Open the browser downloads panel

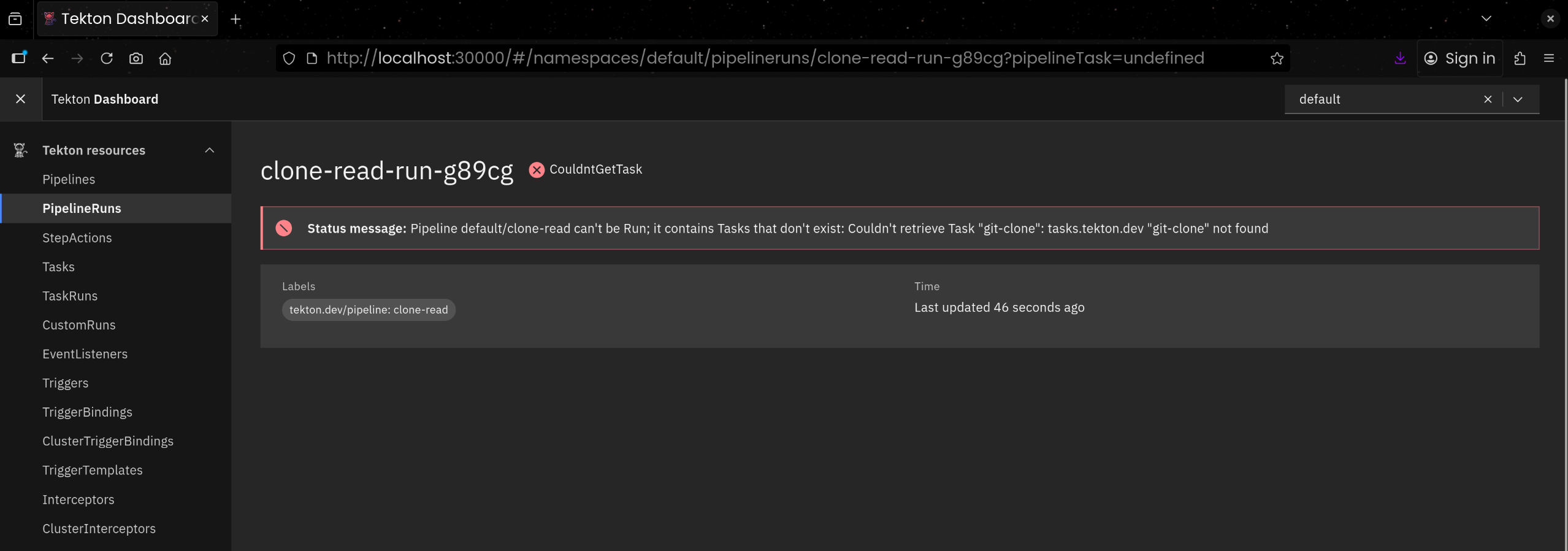(1400, 58)
